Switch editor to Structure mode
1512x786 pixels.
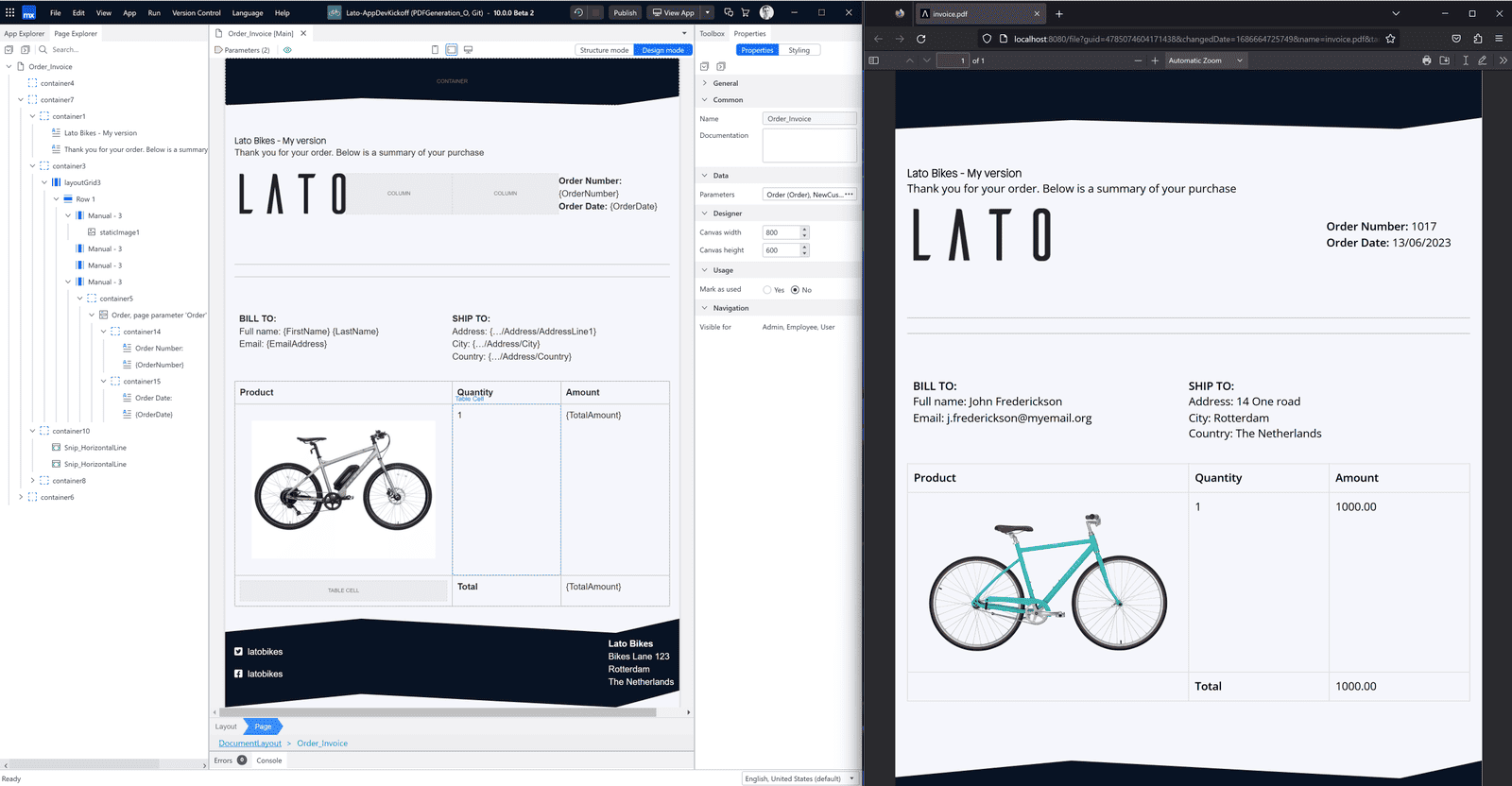(x=604, y=50)
